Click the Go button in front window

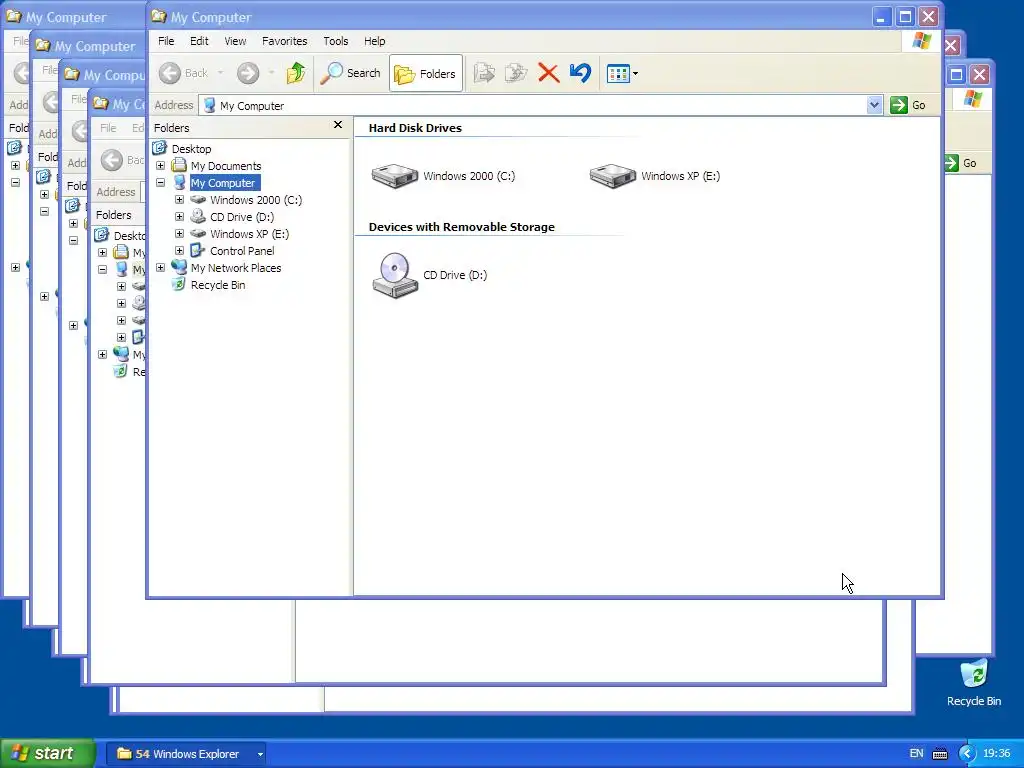908,105
